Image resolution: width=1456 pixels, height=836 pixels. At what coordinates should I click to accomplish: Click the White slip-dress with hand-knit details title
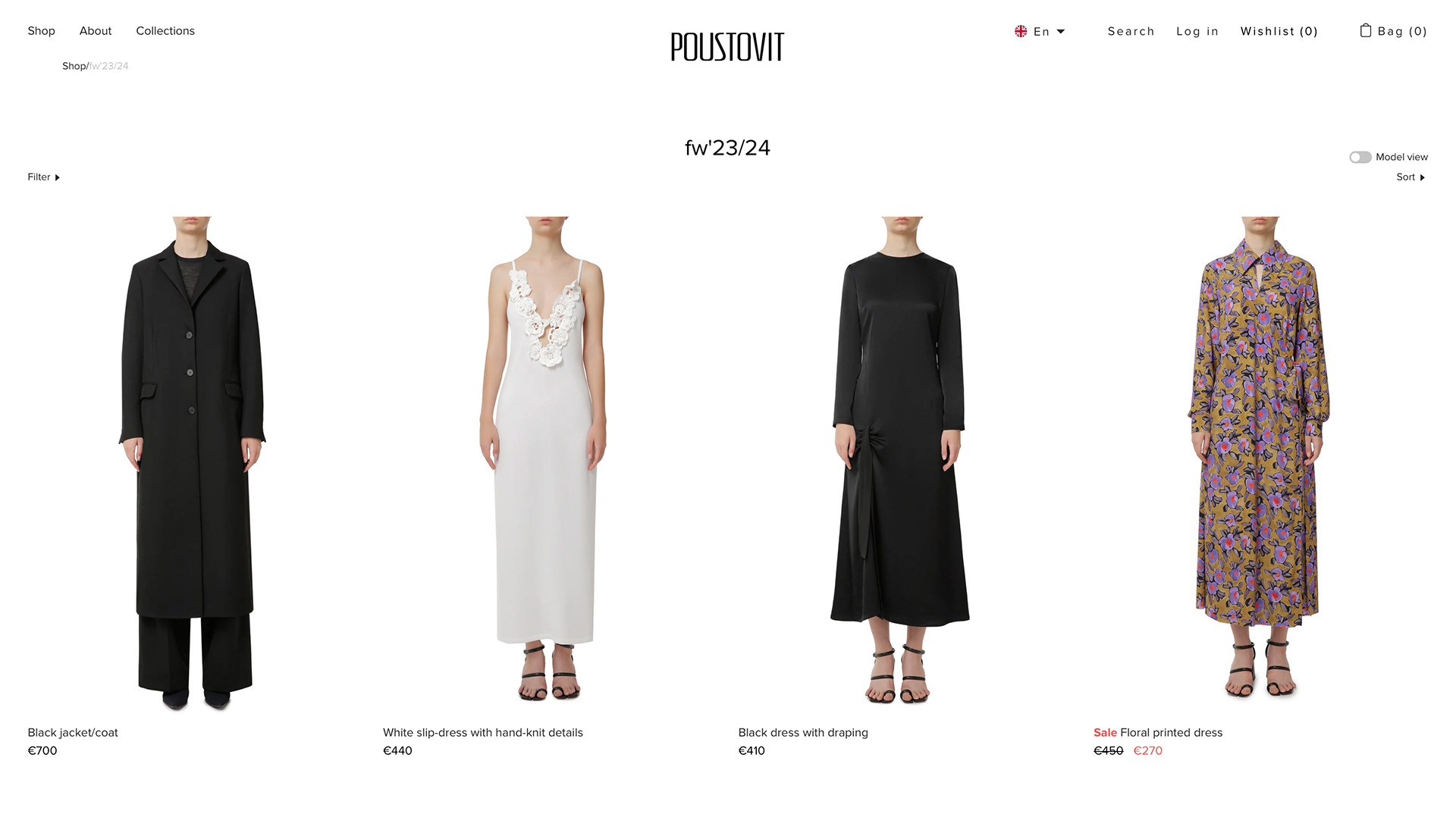483,732
